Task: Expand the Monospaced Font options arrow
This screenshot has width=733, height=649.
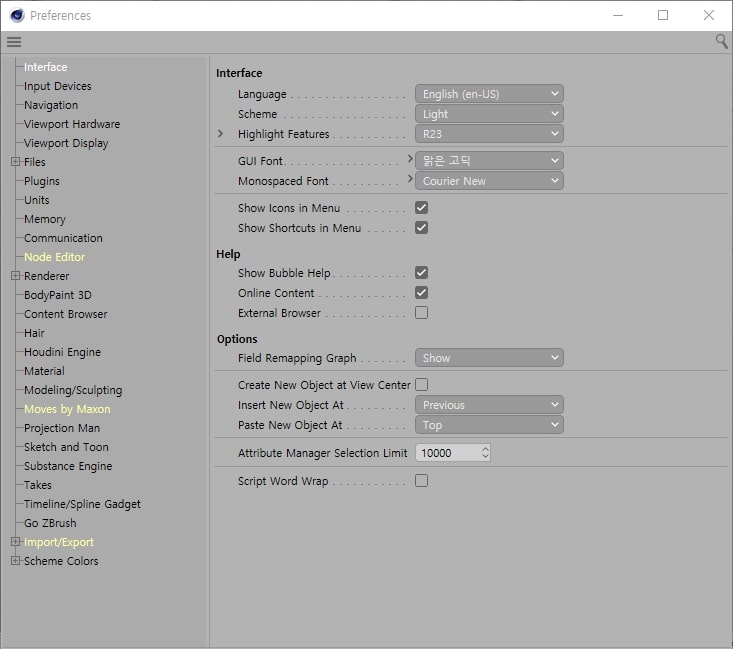Action: [410, 179]
